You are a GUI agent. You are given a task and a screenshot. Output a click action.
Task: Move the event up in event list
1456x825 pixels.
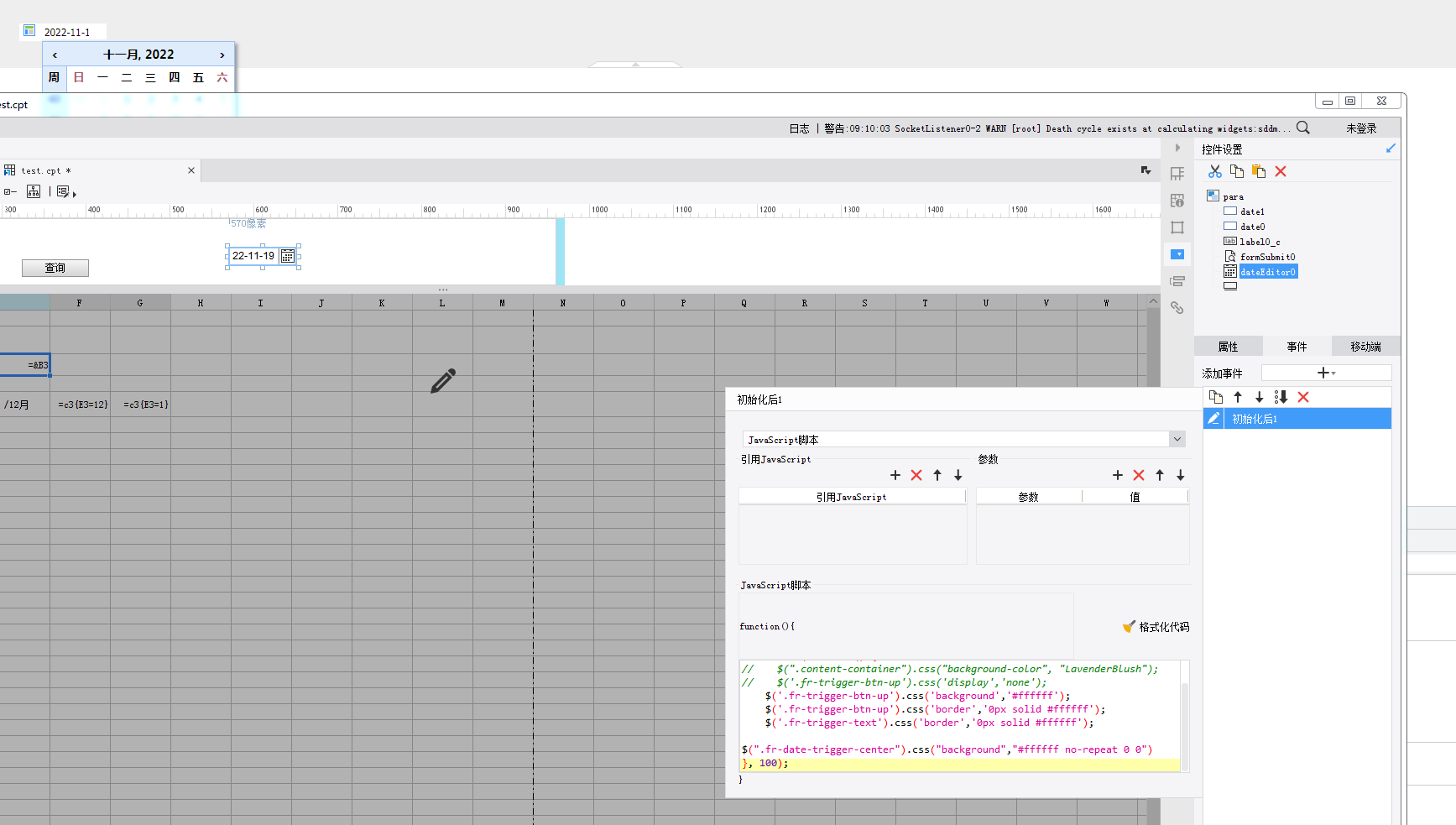[1238, 397]
